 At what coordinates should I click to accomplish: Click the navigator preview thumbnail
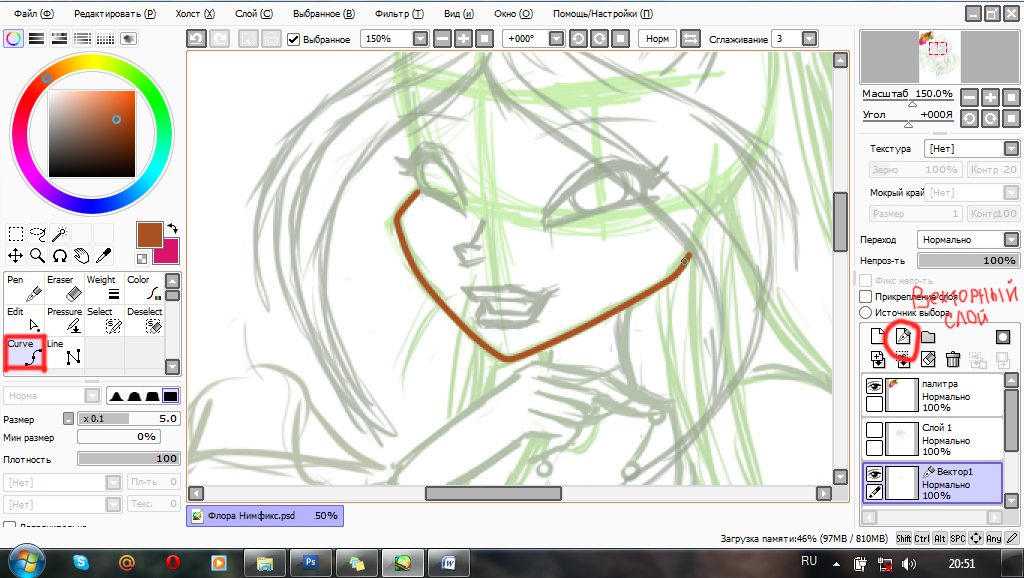tap(940, 57)
